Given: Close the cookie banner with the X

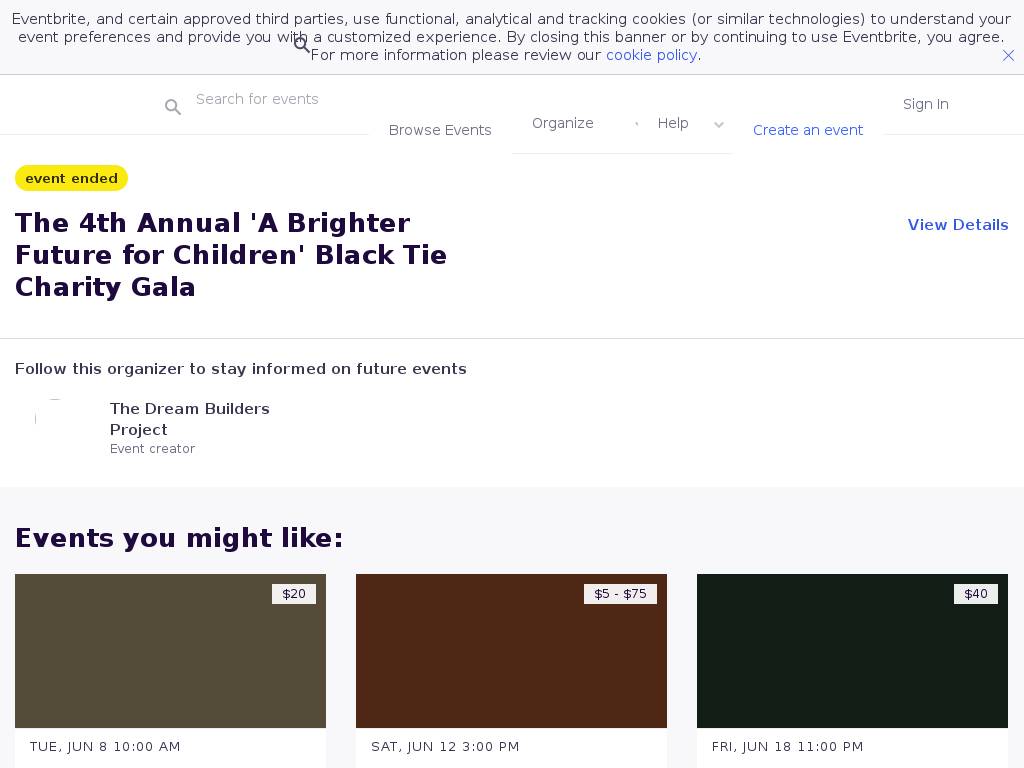Looking at the screenshot, I should coord(1008,56).
